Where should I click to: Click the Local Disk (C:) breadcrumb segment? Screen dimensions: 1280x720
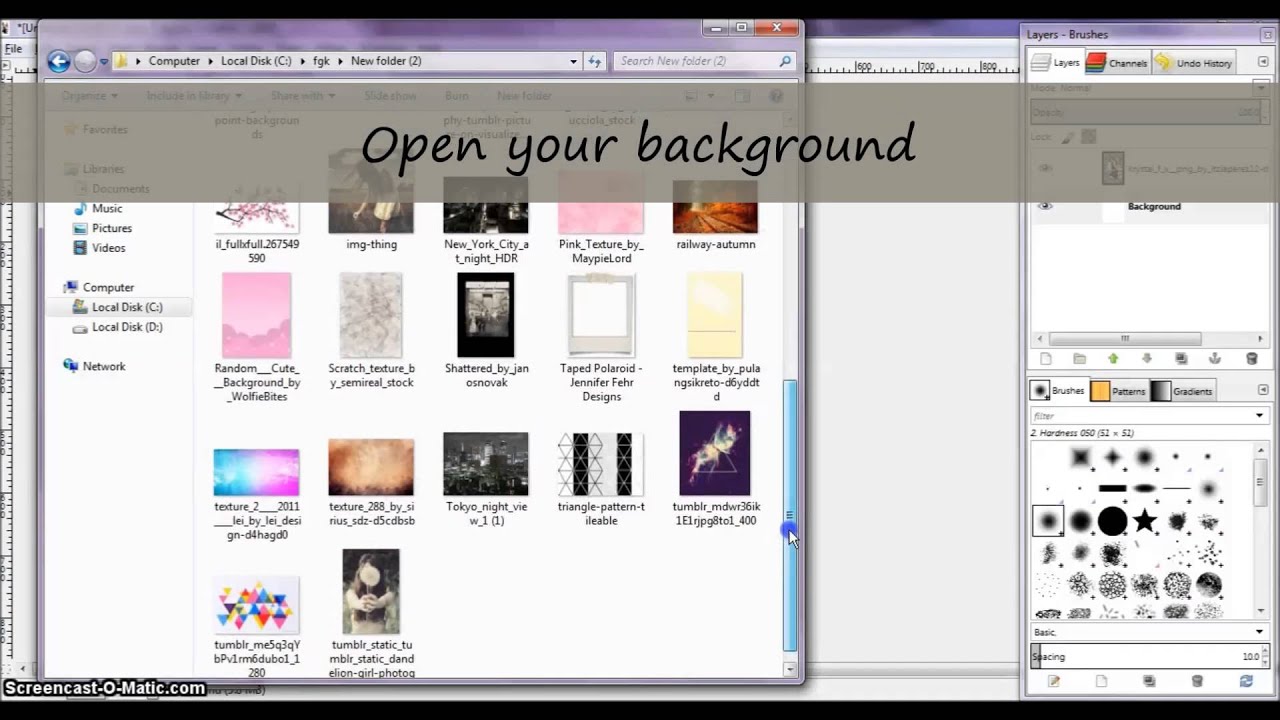tap(256, 61)
